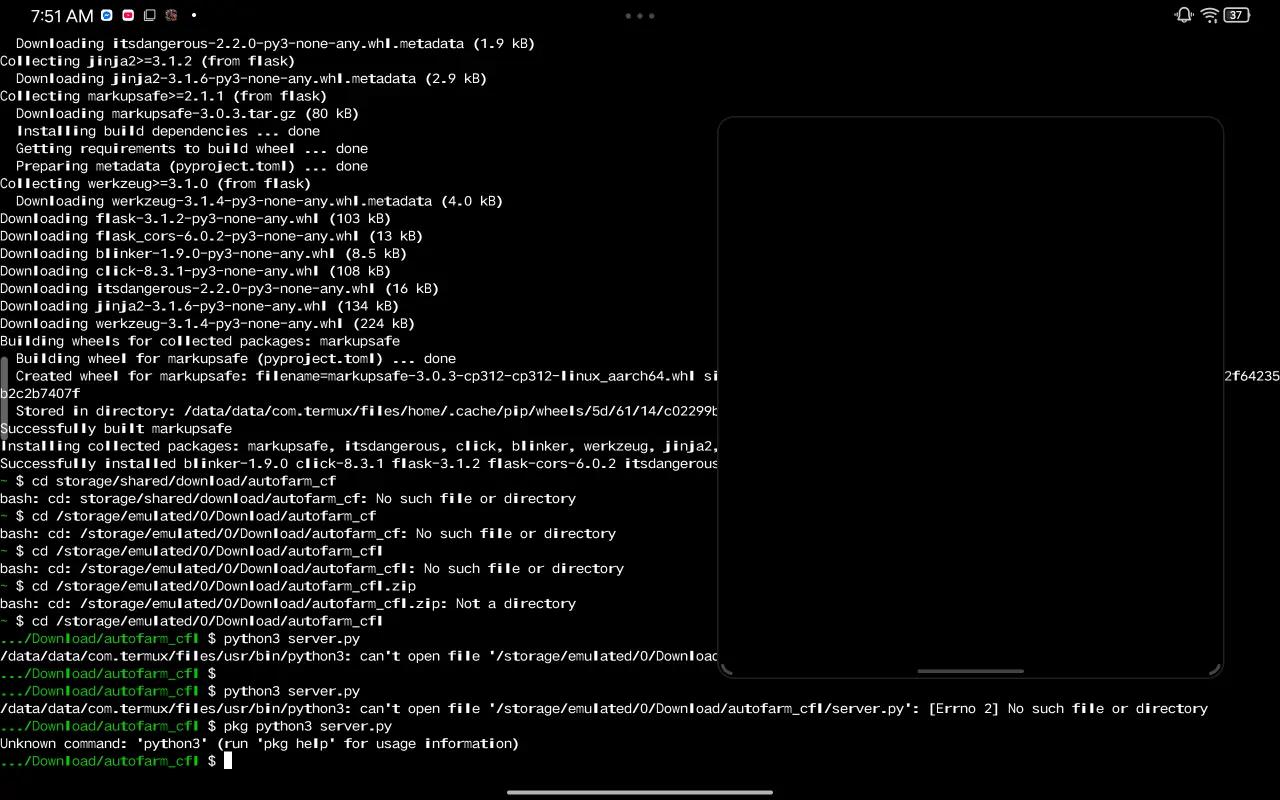Tap 'Downloading click-8.3.1-py3-none-any.whl' line
1280x800 pixels.
[195, 271]
